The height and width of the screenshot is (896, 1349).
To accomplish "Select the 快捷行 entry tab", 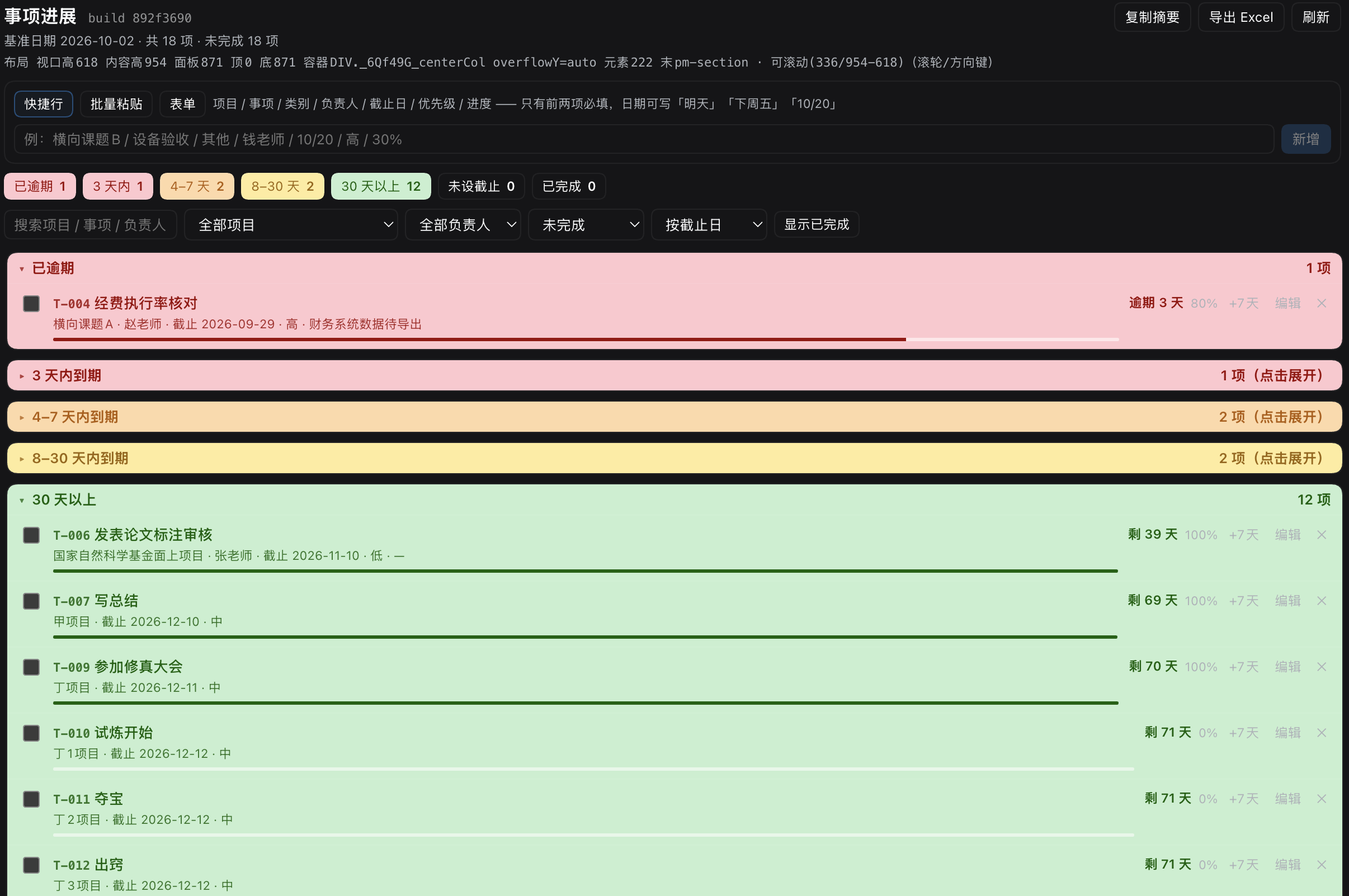I will (44, 104).
